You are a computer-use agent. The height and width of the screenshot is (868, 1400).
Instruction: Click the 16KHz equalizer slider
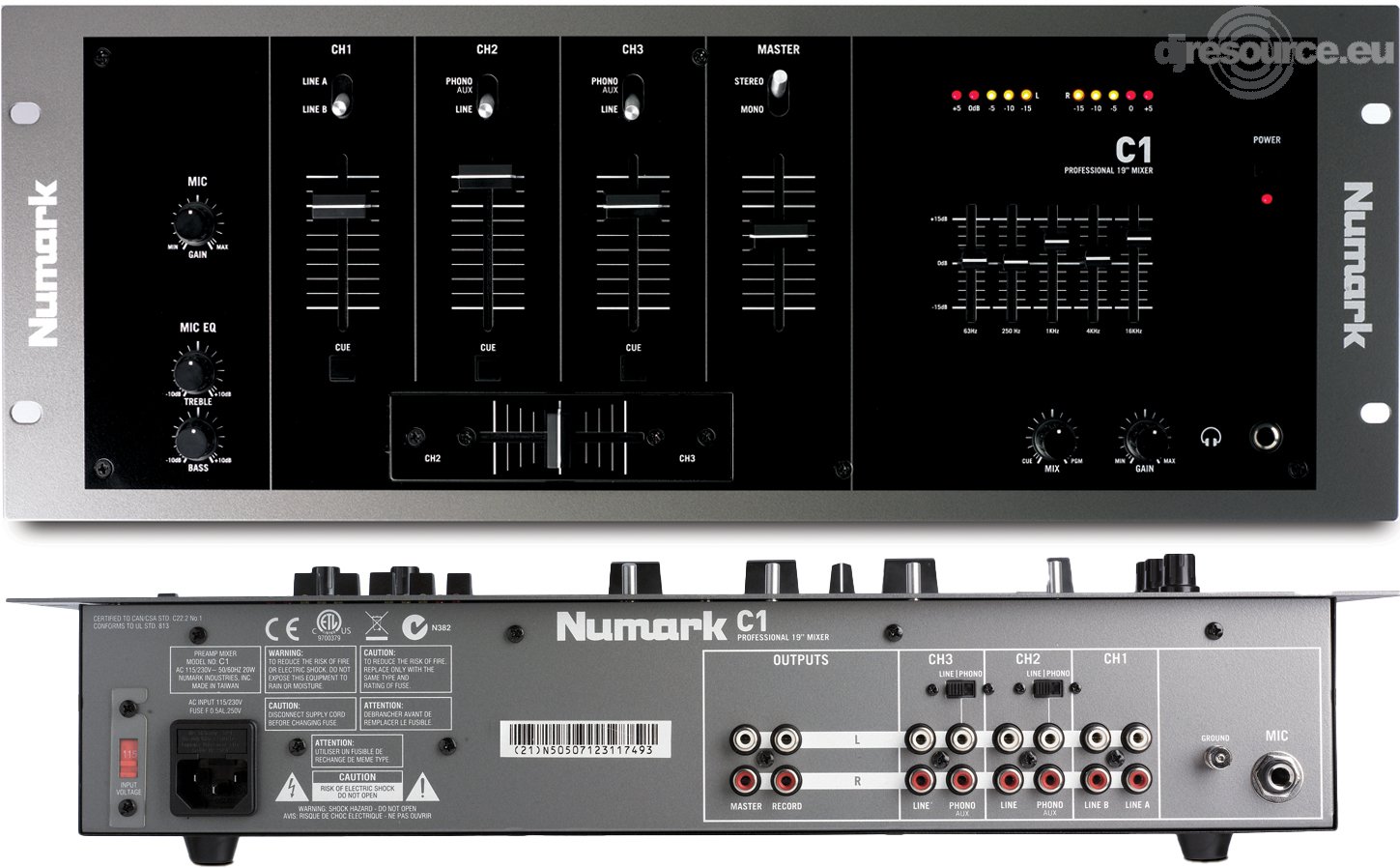coord(1139,238)
